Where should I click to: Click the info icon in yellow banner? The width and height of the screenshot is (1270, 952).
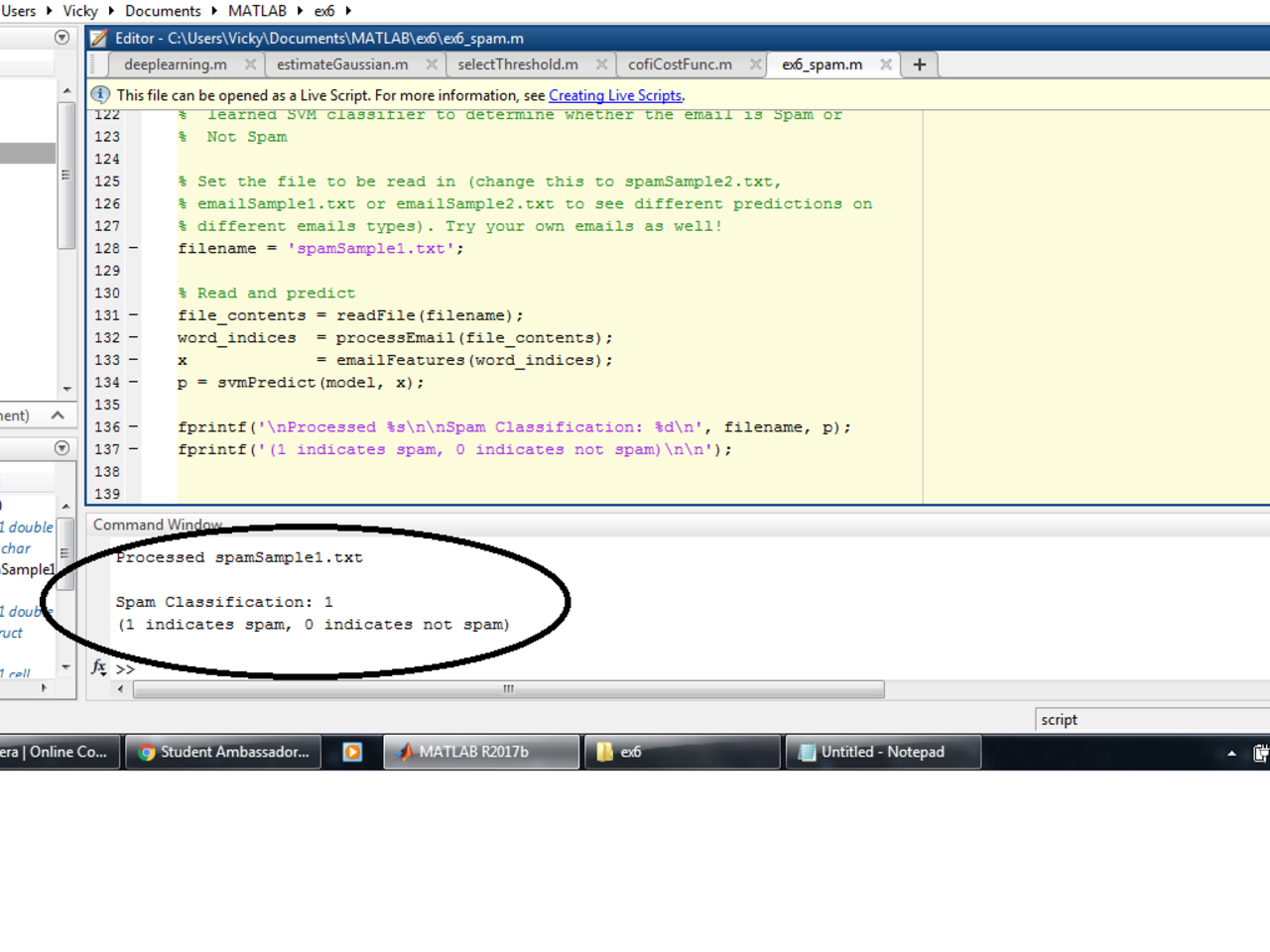click(101, 95)
